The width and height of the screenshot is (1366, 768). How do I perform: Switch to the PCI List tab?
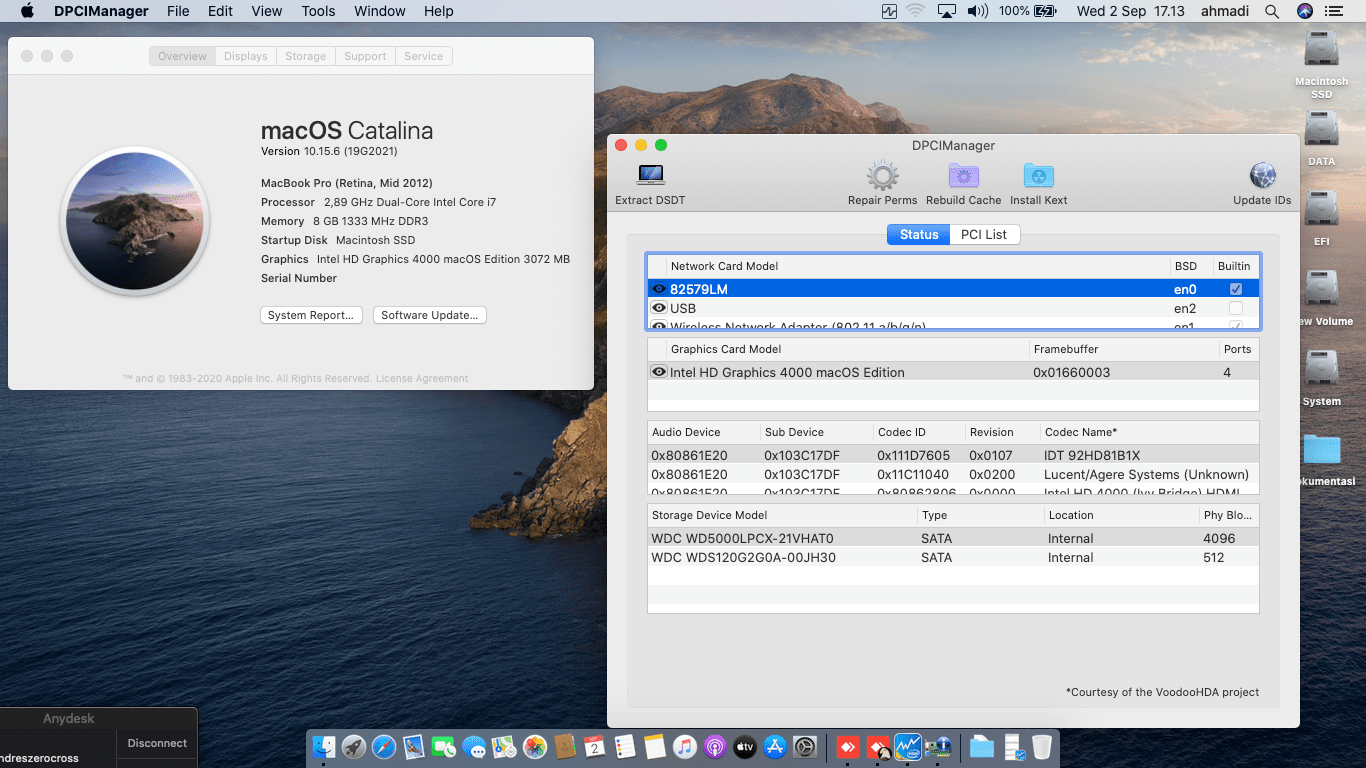984,234
